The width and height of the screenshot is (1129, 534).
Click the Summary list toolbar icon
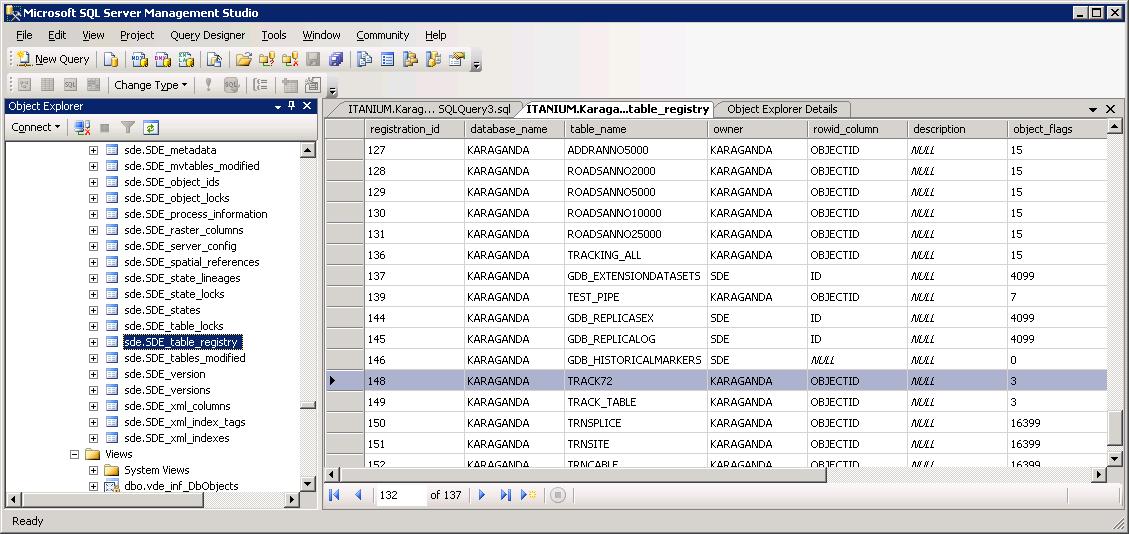(x=387, y=60)
